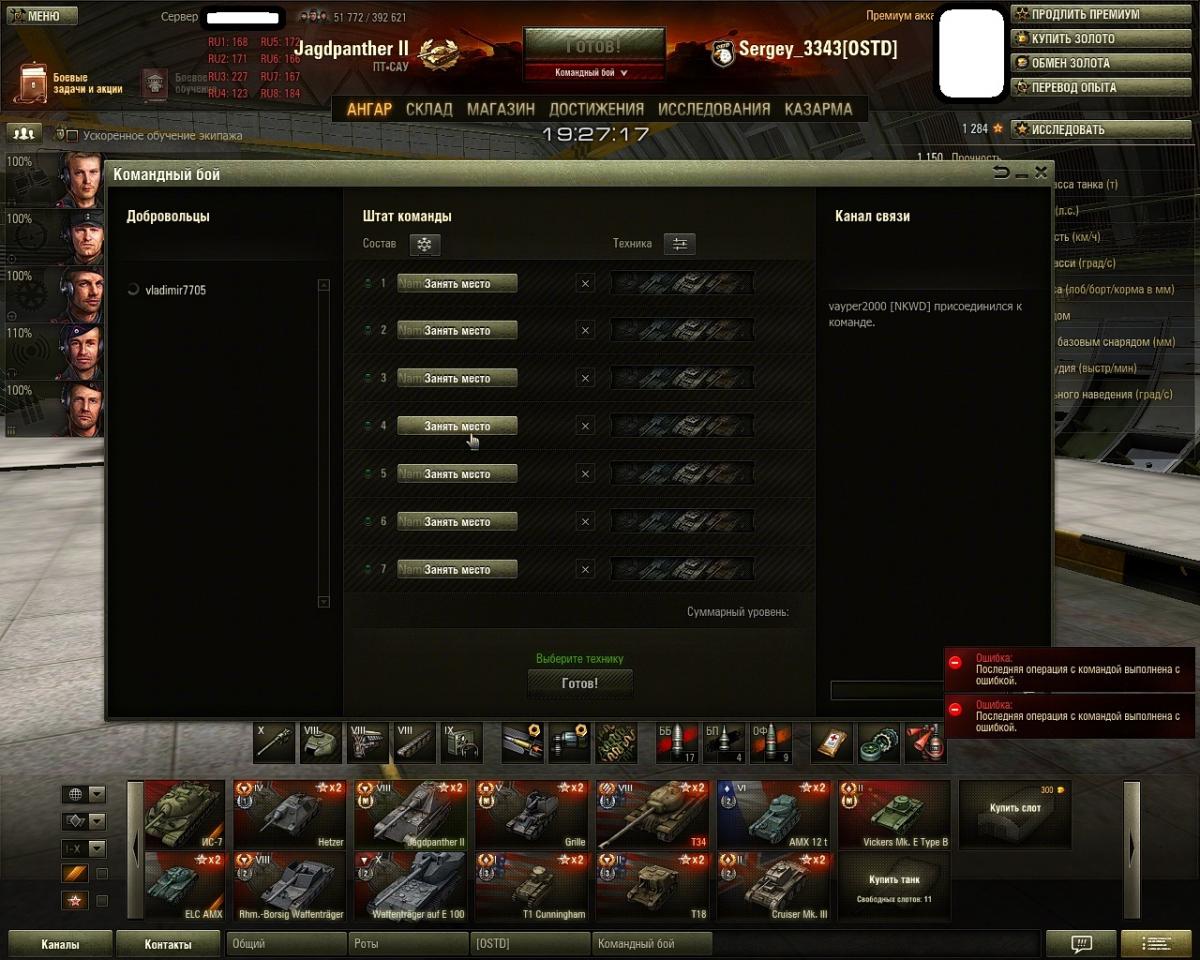Image resolution: width=1200 pixels, height=960 pixels.
Task: Switch to the ИССЛЕДОВАНИЯ tab
Action: point(714,109)
